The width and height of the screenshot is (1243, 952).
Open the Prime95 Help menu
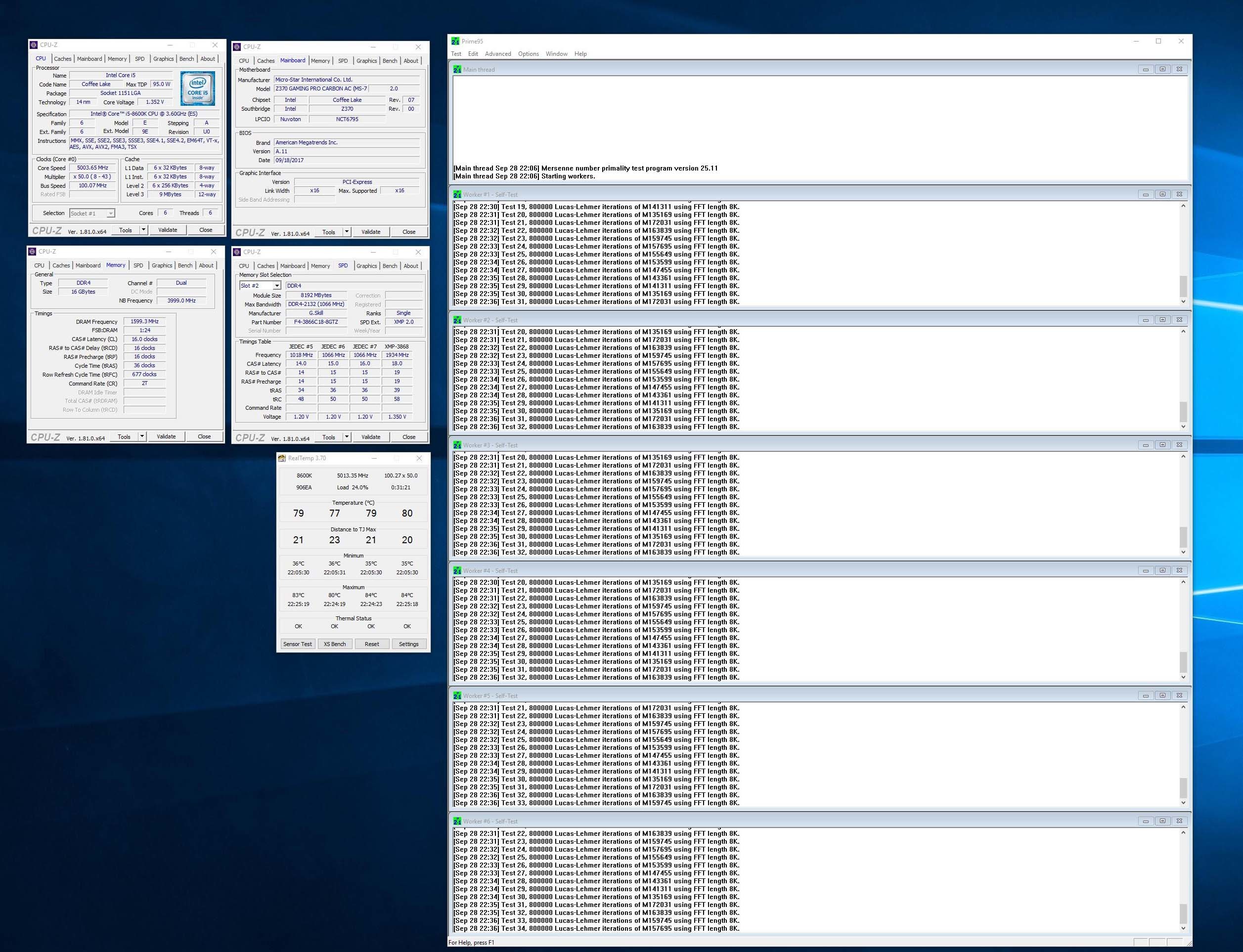tap(580, 54)
